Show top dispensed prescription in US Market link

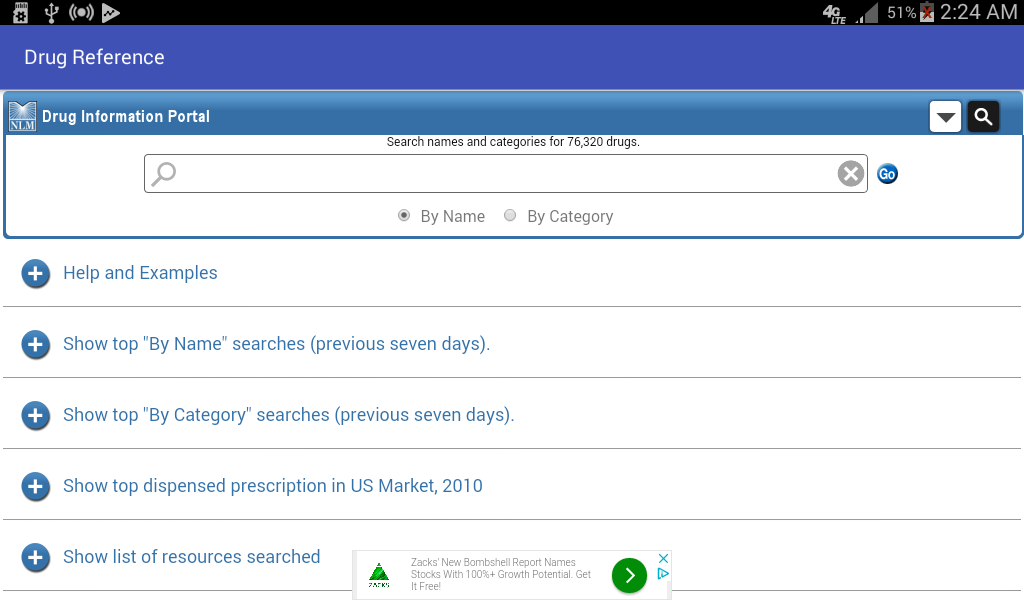click(x=273, y=486)
